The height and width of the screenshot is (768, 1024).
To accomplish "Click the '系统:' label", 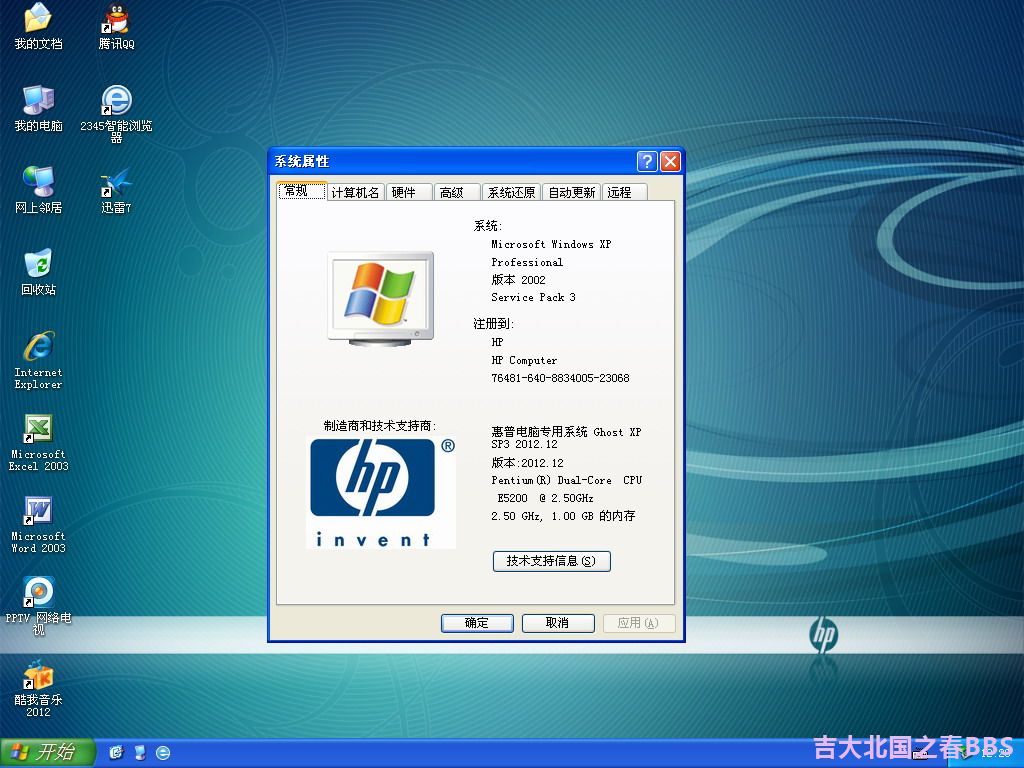I will (487, 226).
